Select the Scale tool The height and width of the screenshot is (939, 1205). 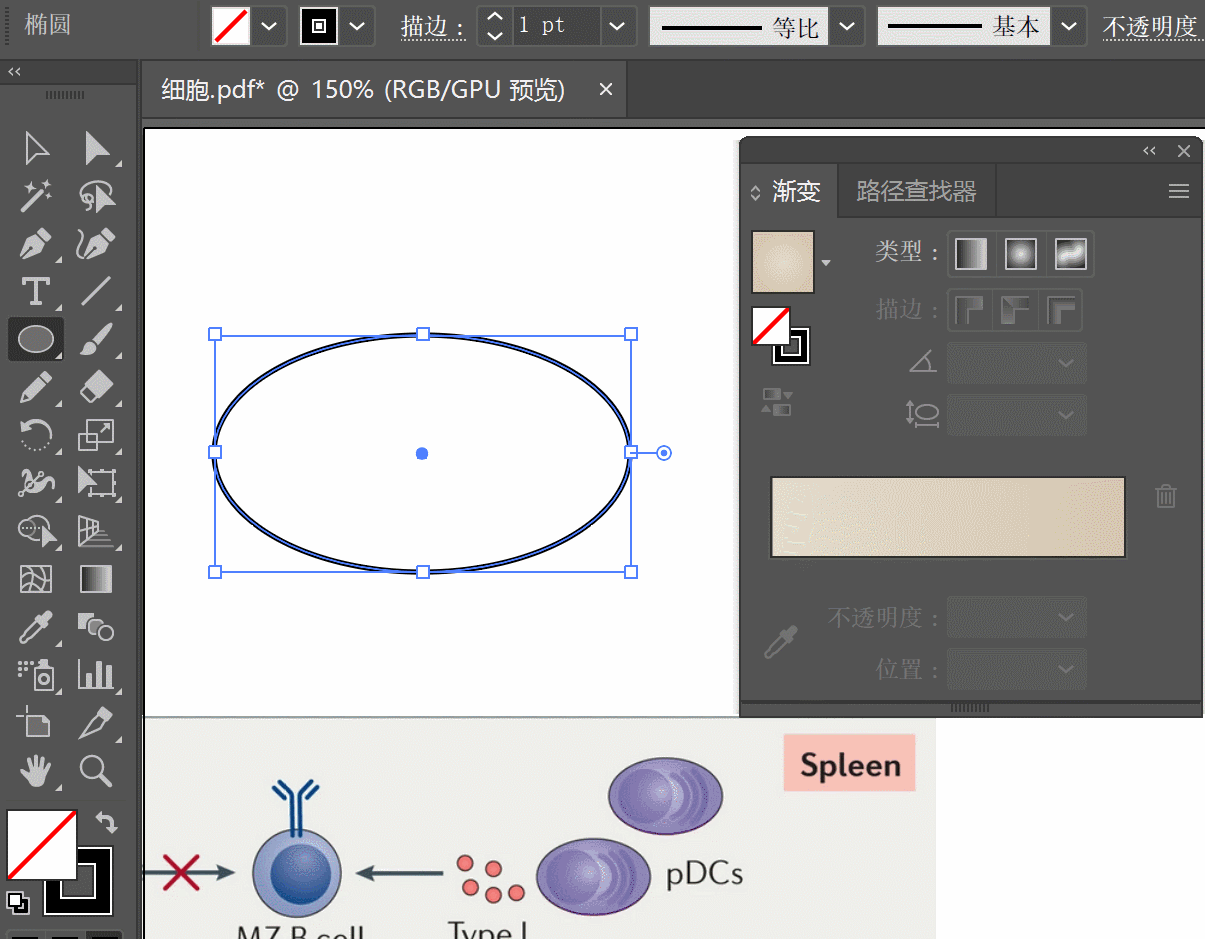pos(97,435)
